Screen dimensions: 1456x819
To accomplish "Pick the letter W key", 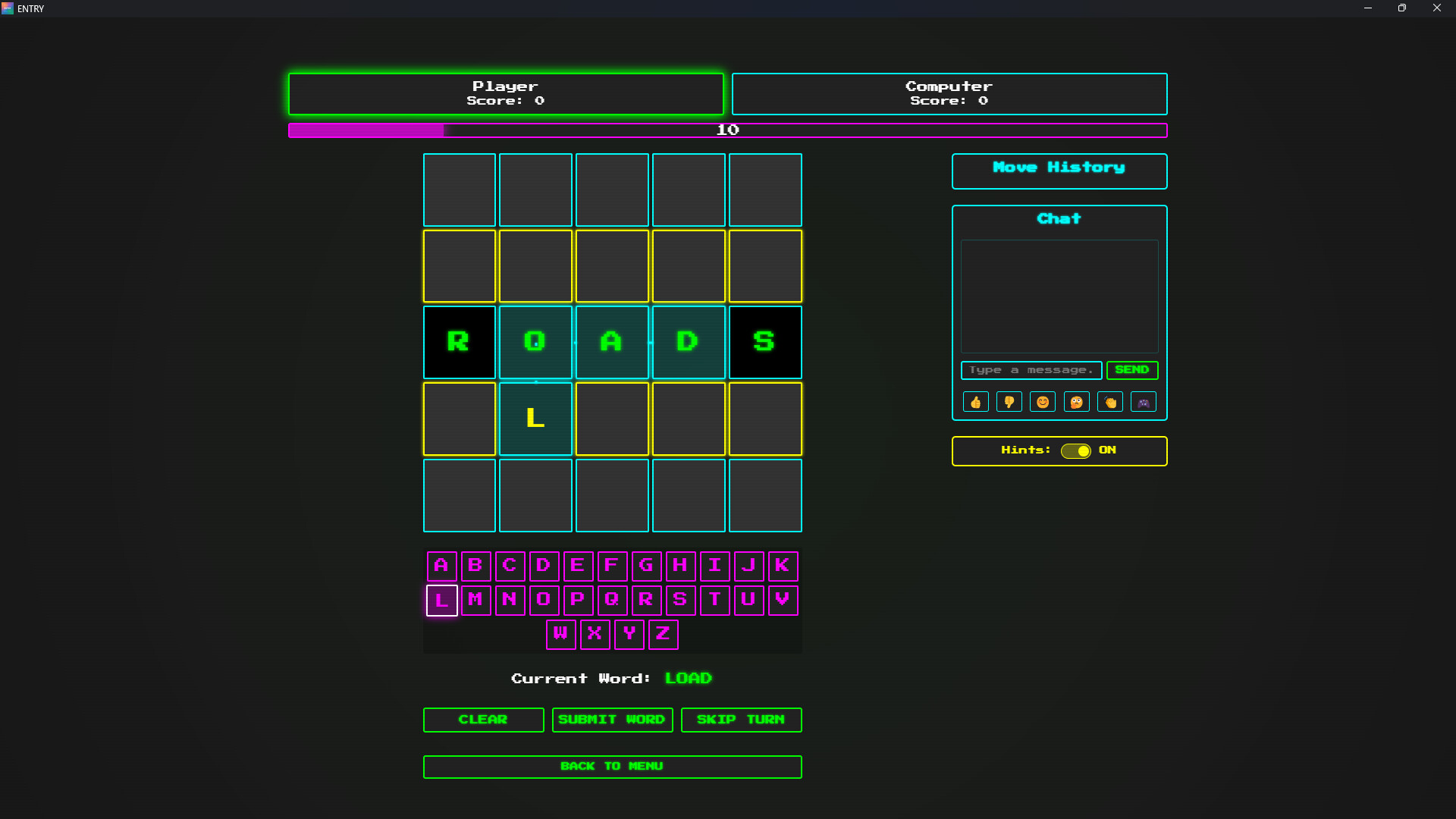I will coord(561,635).
